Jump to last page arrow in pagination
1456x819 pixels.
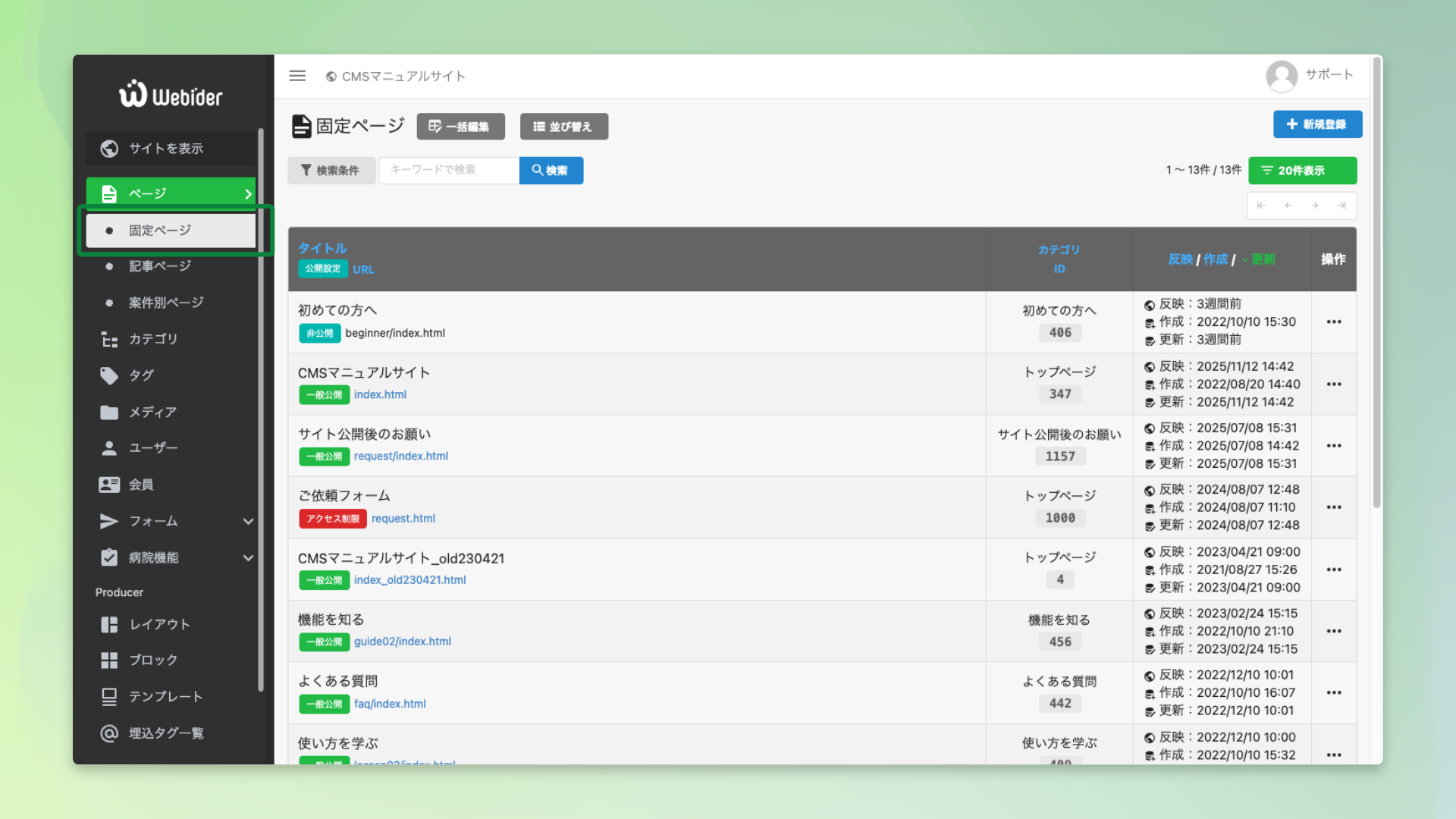[x=1341, y=206]
